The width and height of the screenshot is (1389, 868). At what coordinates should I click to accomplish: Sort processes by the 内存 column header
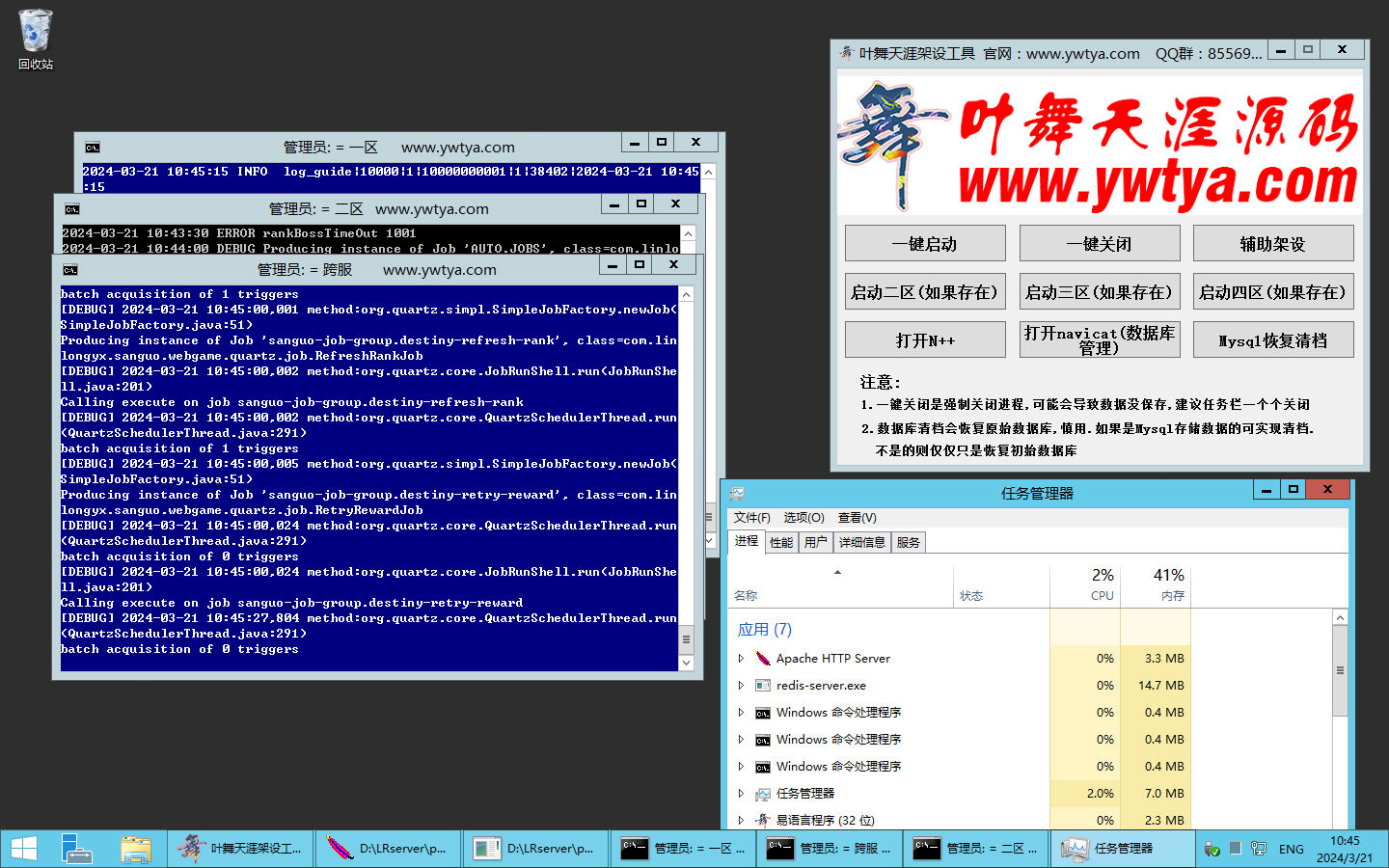click(1156, 584)
